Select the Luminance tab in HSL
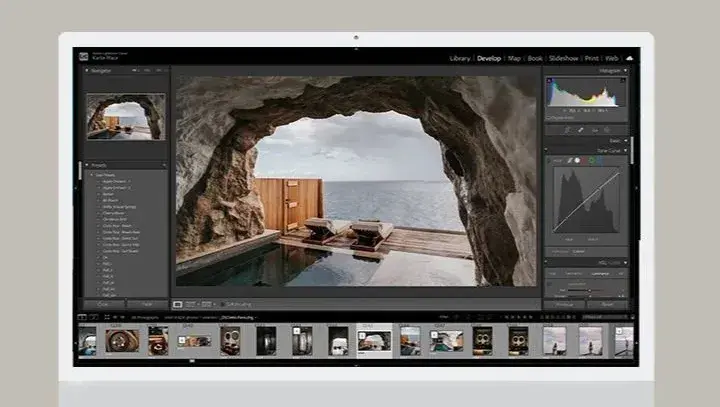 [600, 273]
